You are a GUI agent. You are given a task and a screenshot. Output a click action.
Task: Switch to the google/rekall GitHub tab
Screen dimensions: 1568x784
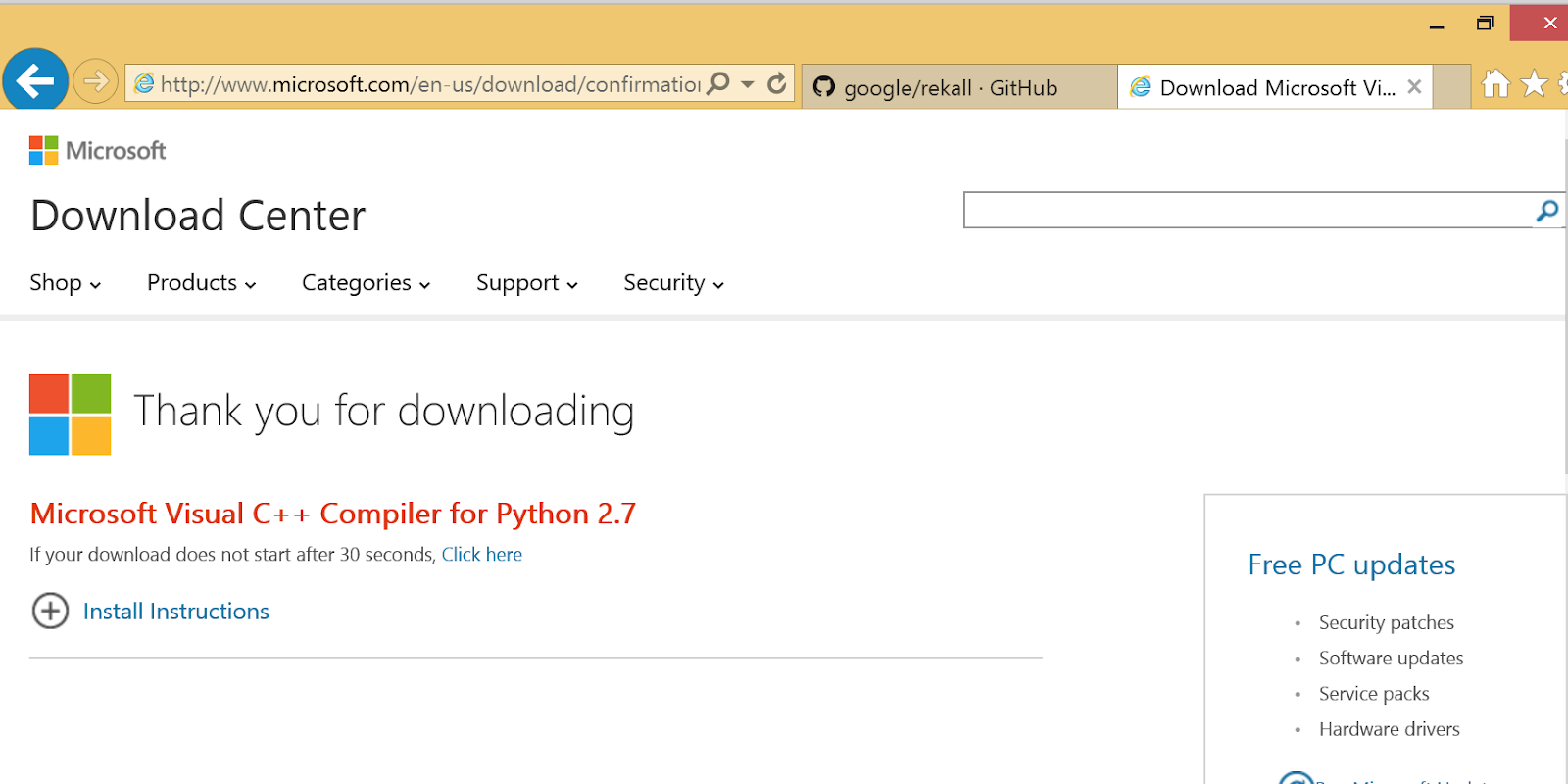click(x=959, y=87)
